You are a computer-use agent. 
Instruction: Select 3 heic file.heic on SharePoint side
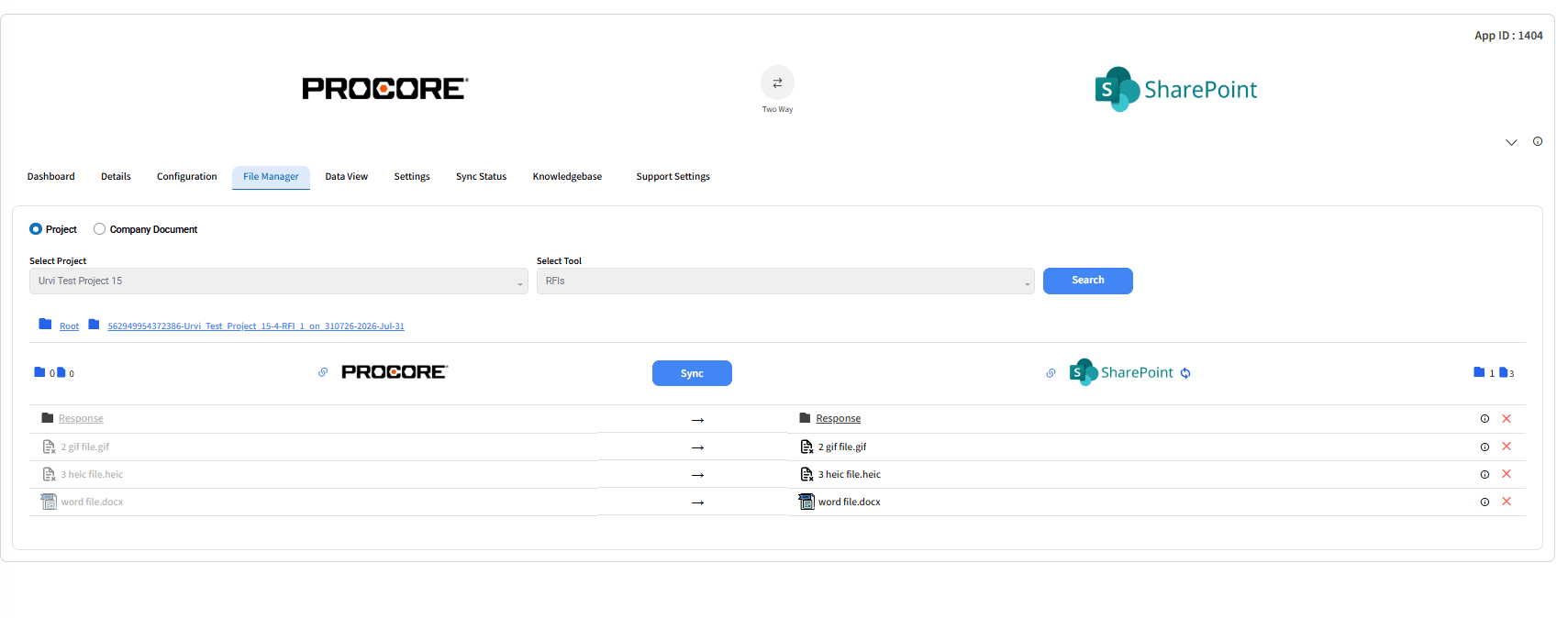[850, 475]
